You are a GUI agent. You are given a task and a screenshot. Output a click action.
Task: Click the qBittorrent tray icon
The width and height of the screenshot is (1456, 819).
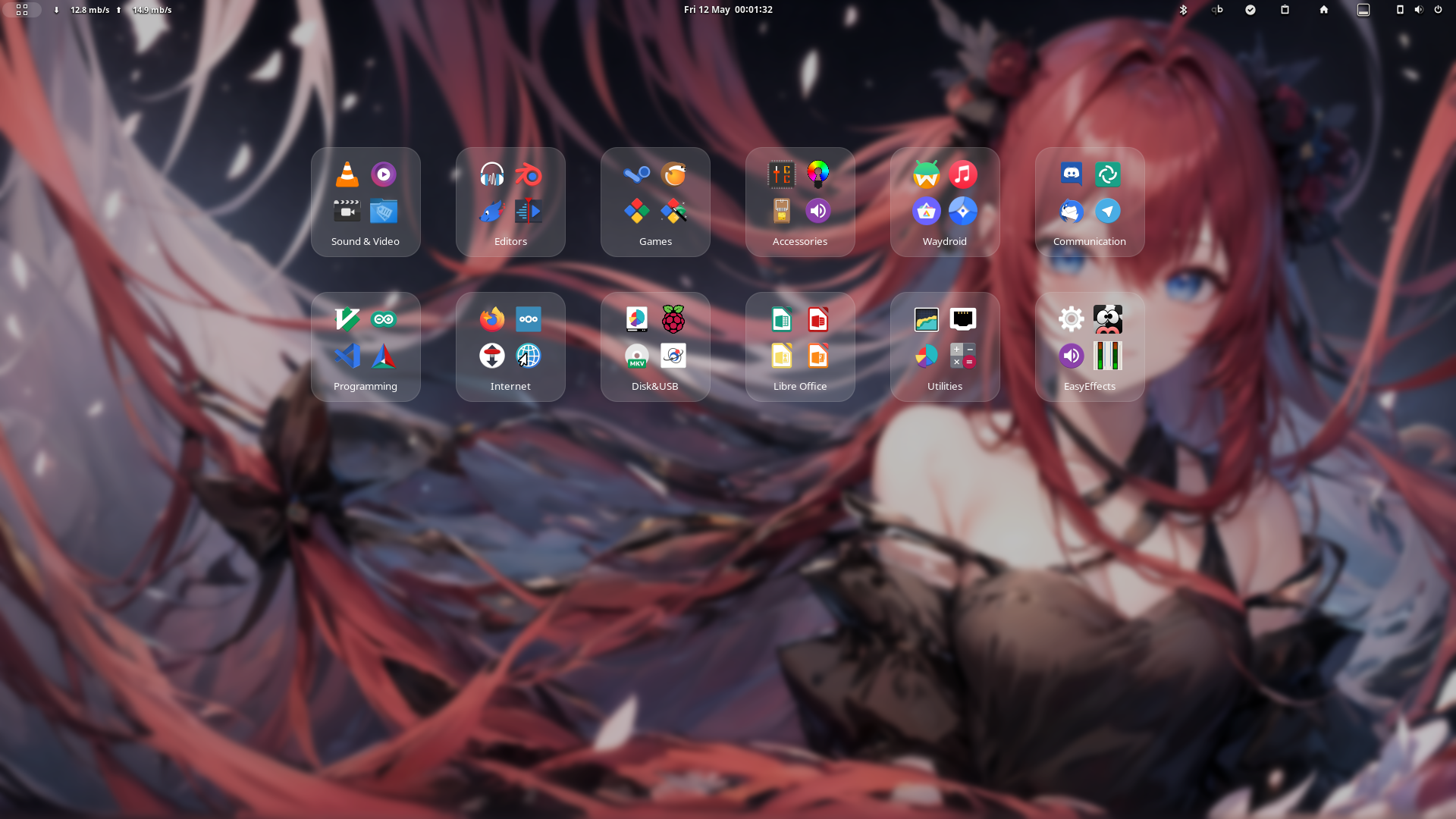point(1217,10)
